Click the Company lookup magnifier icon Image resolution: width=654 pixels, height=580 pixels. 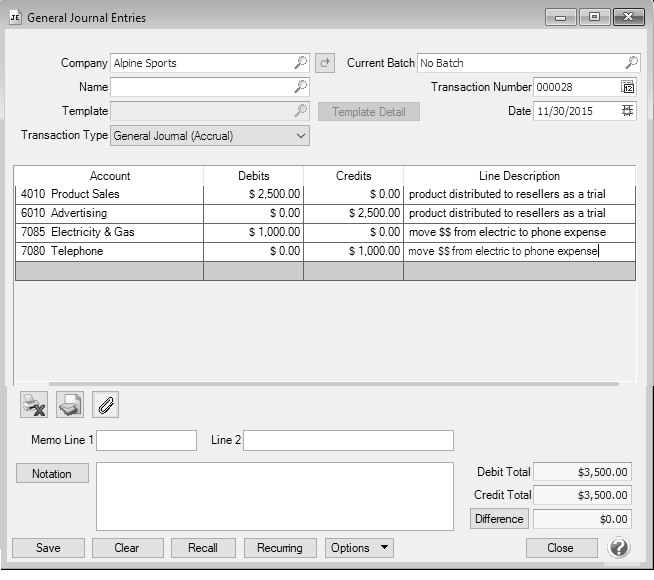300,63
